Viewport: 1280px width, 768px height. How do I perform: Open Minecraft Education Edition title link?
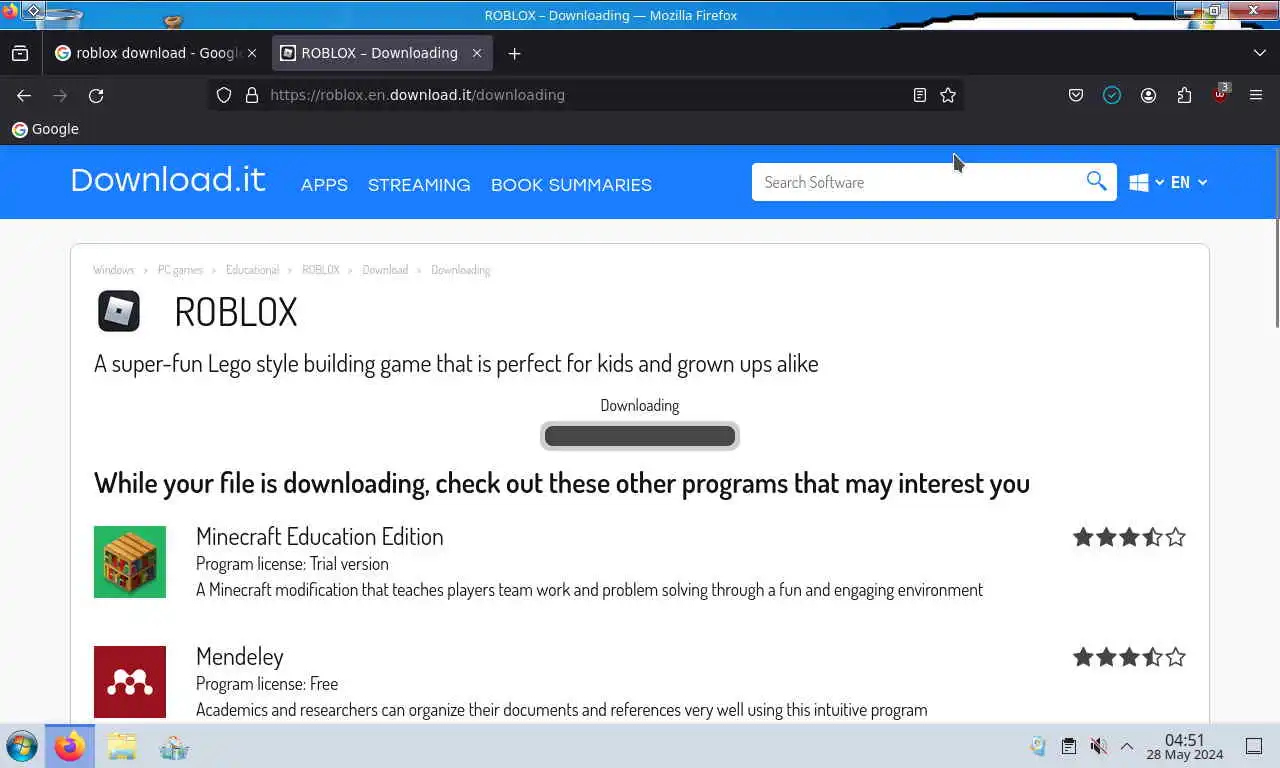pos(319,536)
